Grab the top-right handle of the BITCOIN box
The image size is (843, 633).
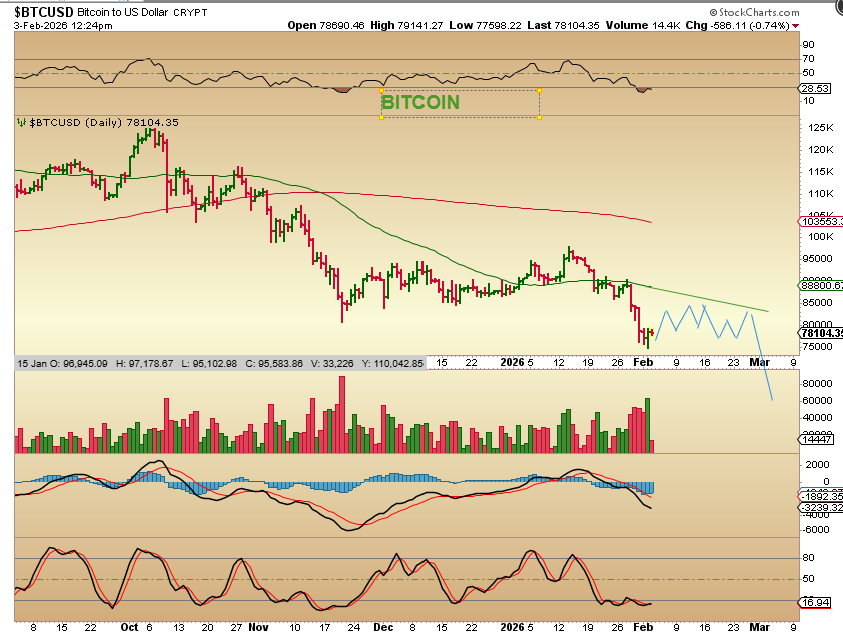(539, 90)
